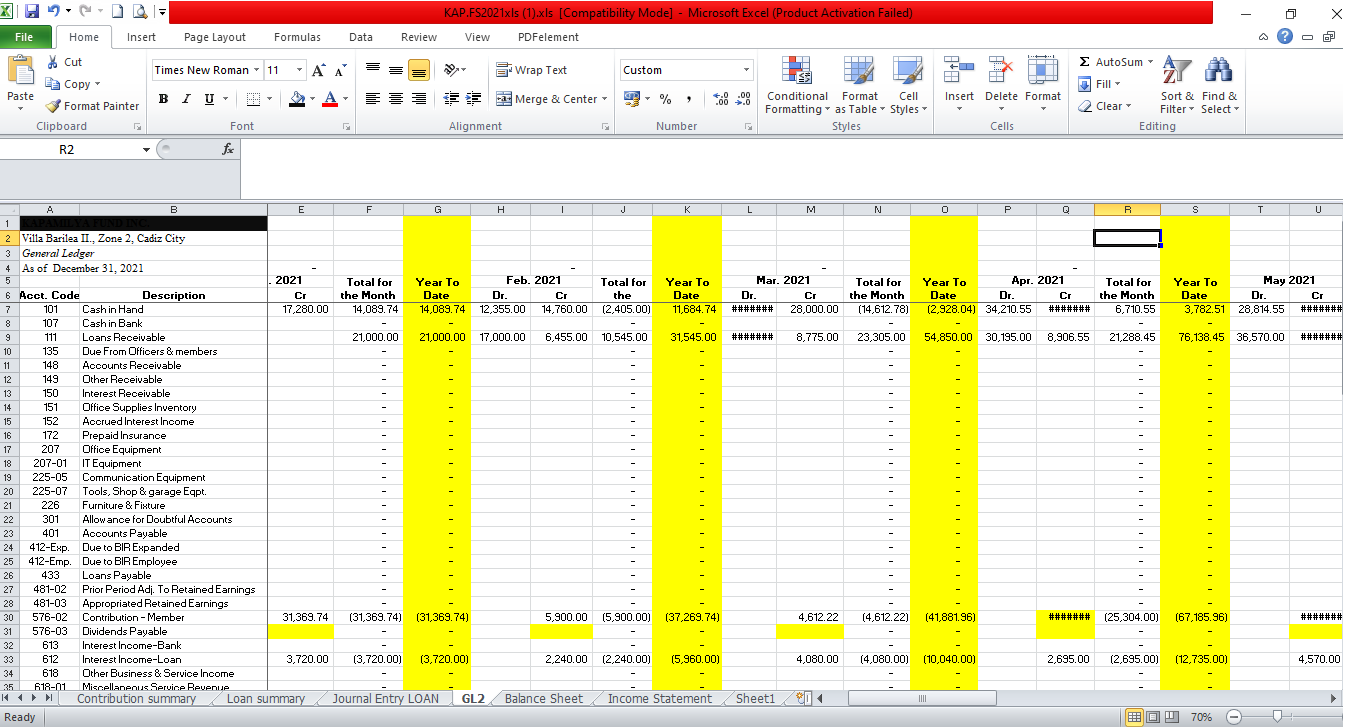Increase decimal places
Image resolution: width=1348 pixels, height=727 pixels.
(x=719, y=99)
